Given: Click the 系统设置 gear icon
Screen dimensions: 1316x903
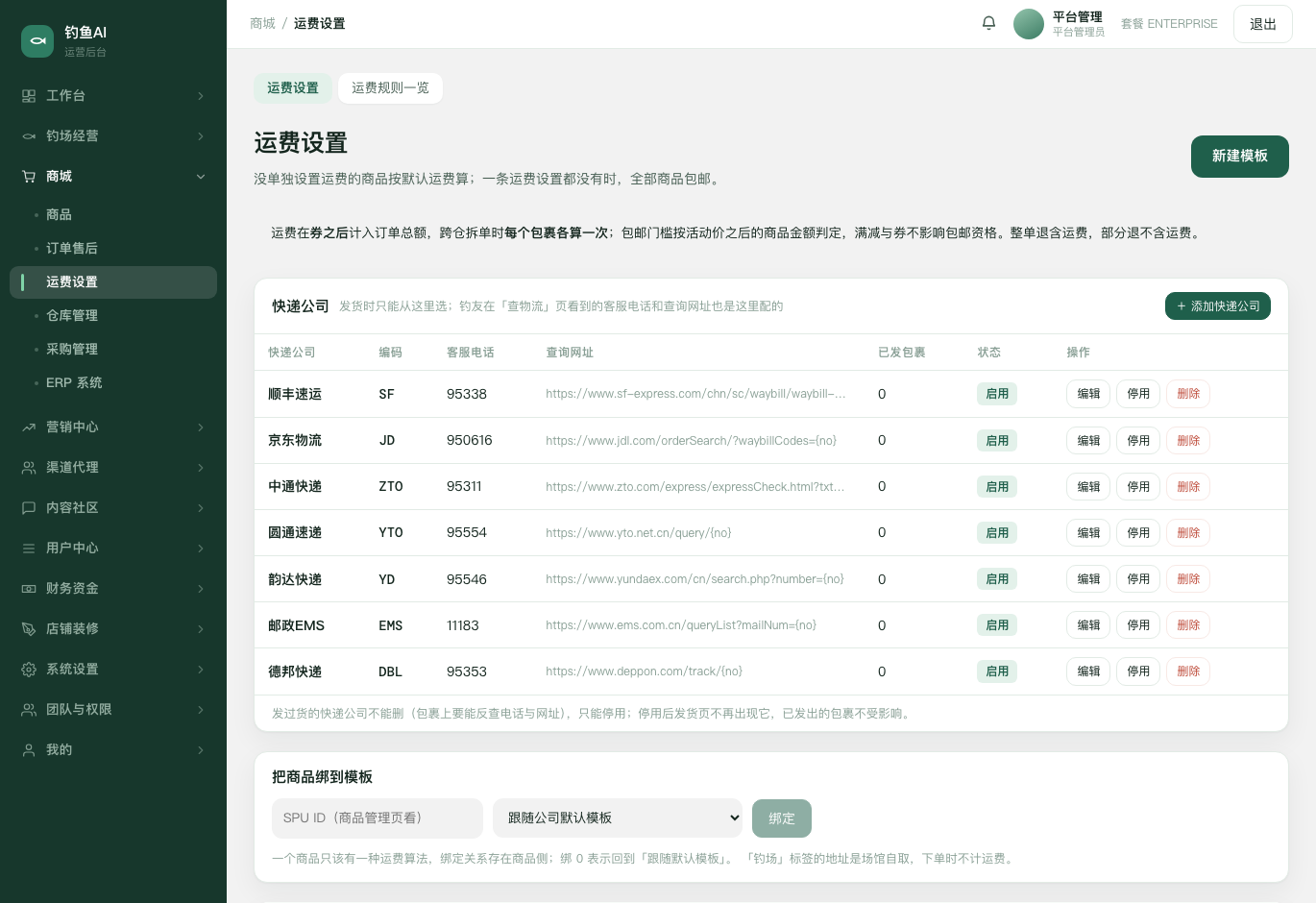Looking at the screenshot, I should coord(29,670).
